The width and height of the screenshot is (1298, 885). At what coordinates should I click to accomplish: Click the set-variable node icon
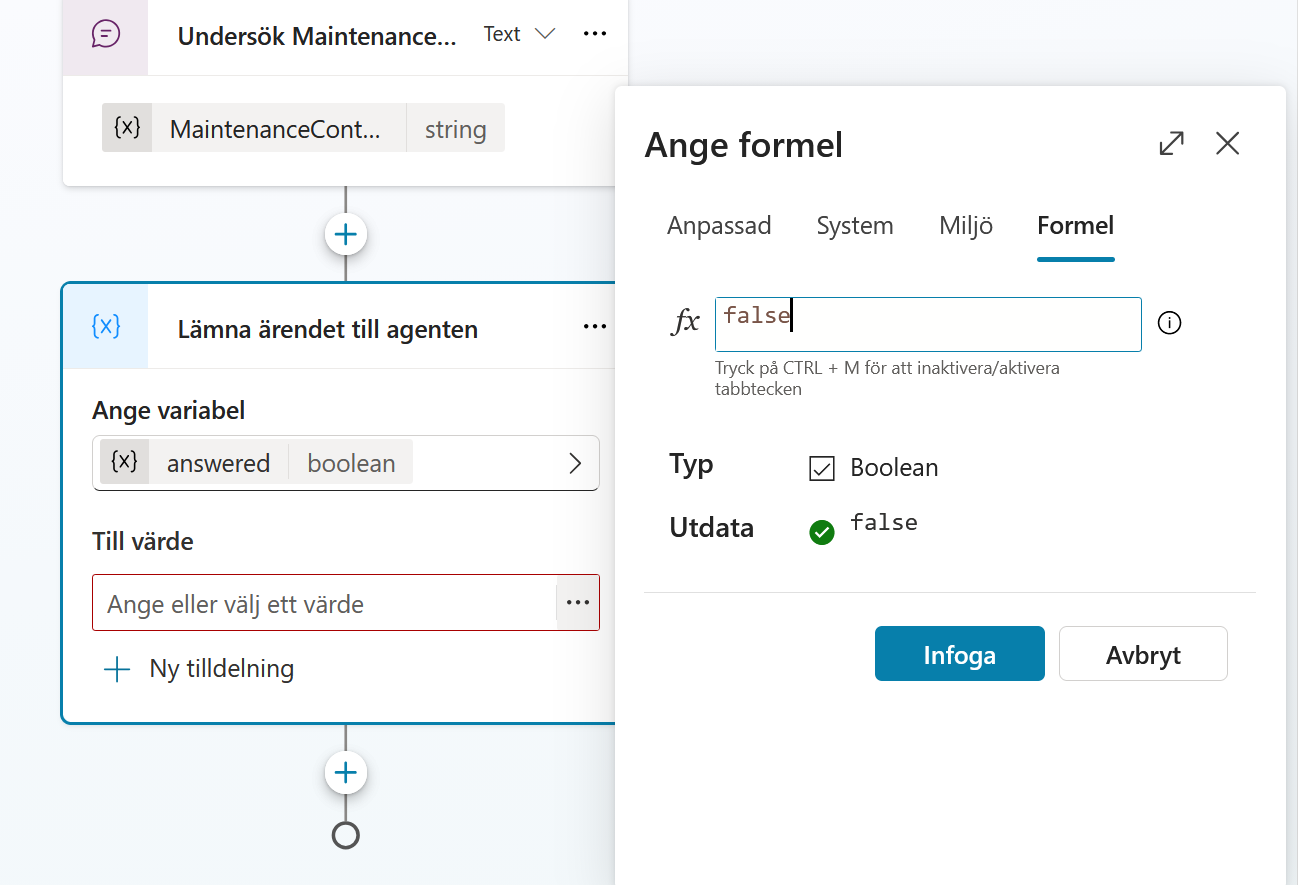[x=105, y=327]
